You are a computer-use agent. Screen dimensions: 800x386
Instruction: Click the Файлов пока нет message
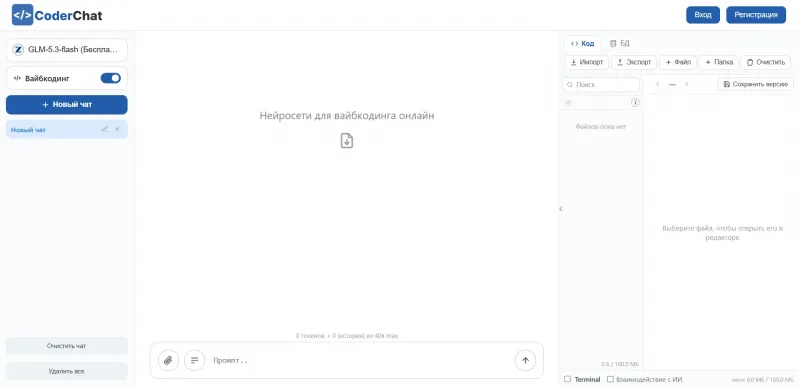pos(601,126)
